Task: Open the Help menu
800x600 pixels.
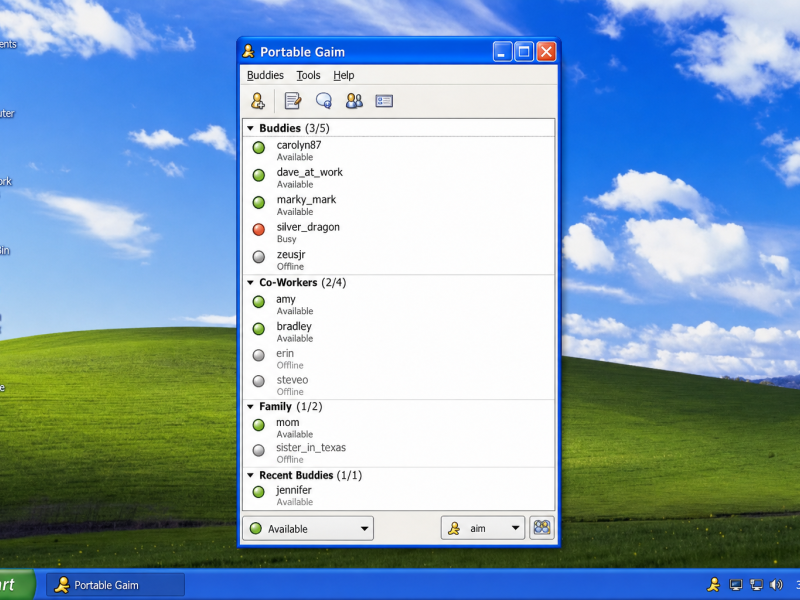Action: [344, 76]
